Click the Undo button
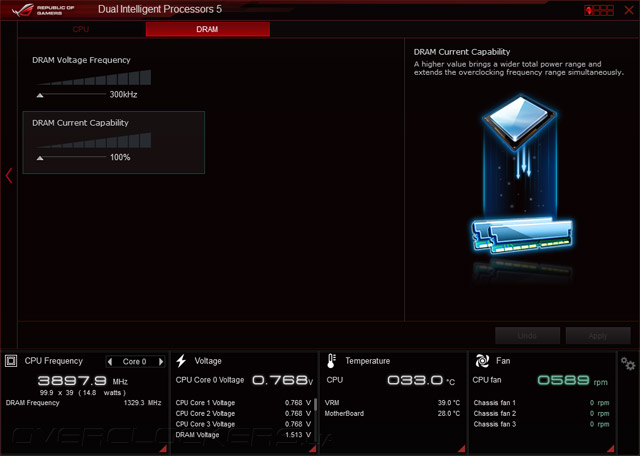 click(527, 336)
